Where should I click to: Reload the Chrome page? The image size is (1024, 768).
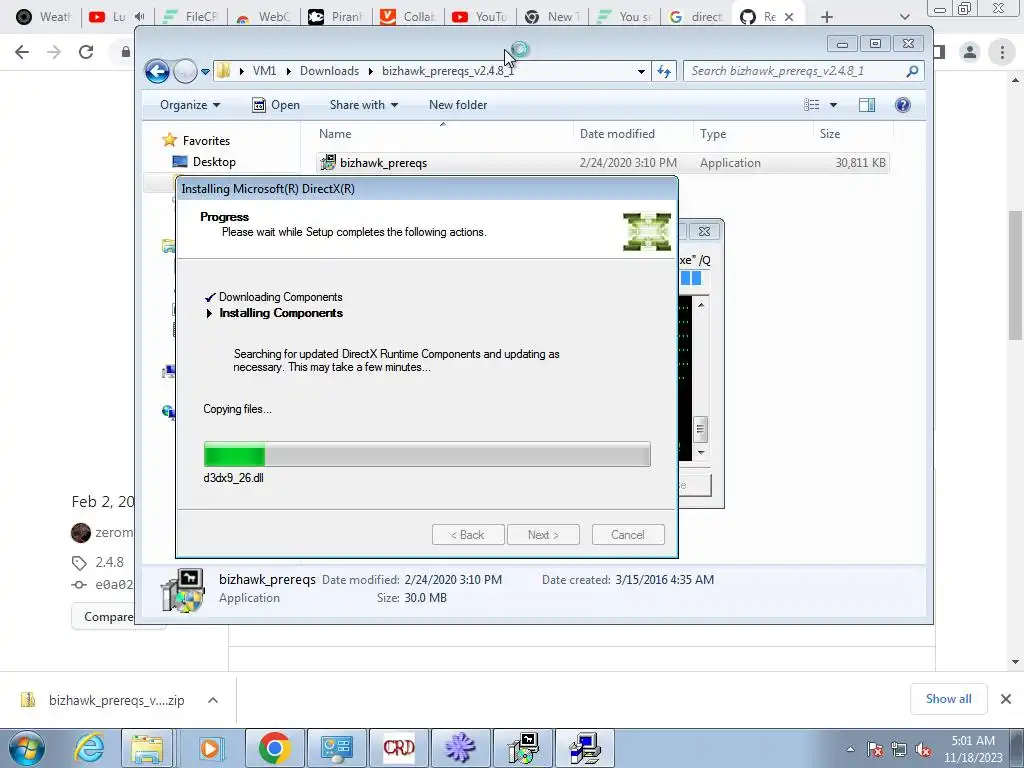tap(86, 52)
